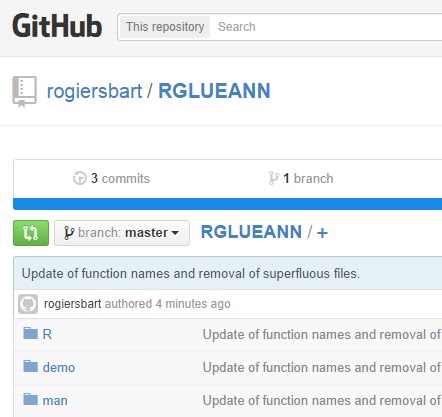Screen dimensions: 442x417
Task: Click the man folder icon
Action: 31,399
